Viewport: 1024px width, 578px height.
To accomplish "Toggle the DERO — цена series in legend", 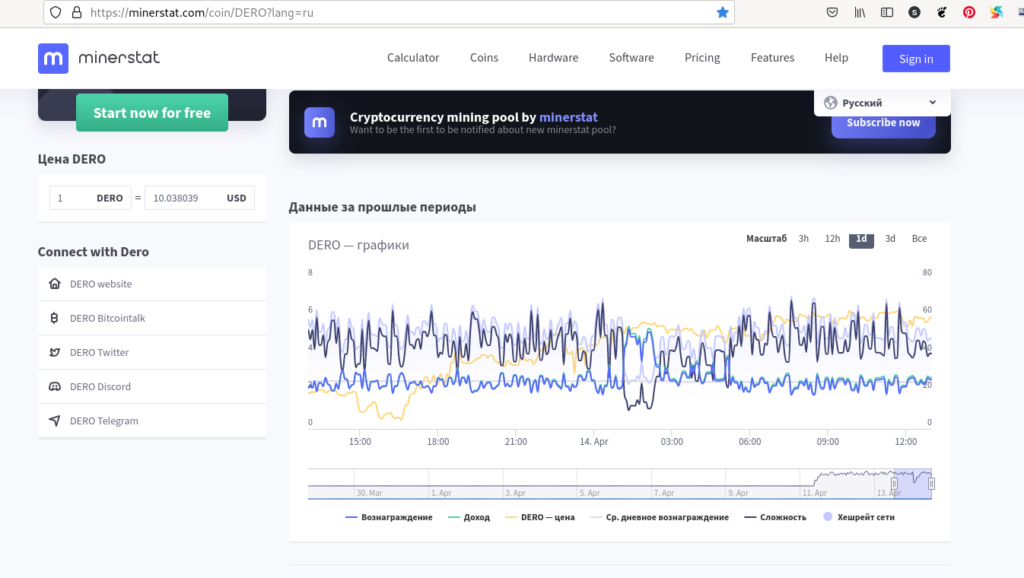I will pos(540,517).
